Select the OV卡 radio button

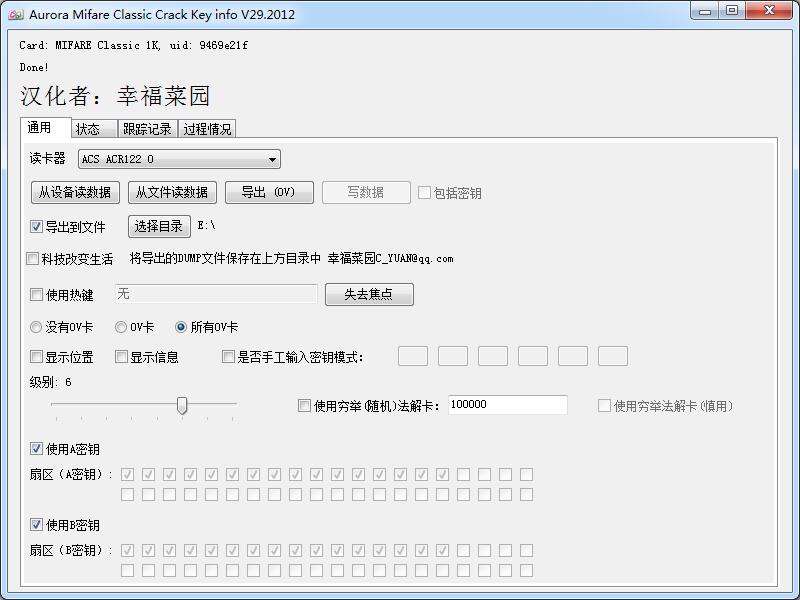click(x=121, y=327)
